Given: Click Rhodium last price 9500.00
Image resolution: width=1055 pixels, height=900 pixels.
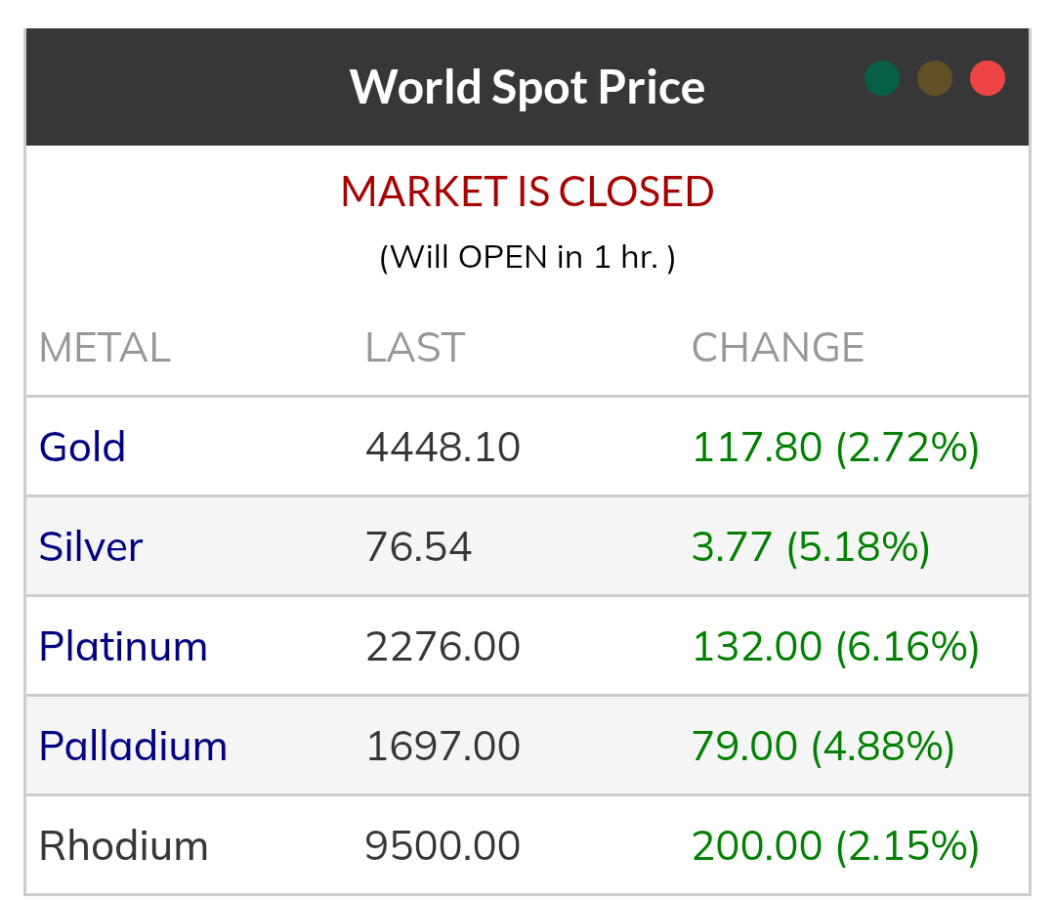Looking at the screenshot, I should (443, 846).
